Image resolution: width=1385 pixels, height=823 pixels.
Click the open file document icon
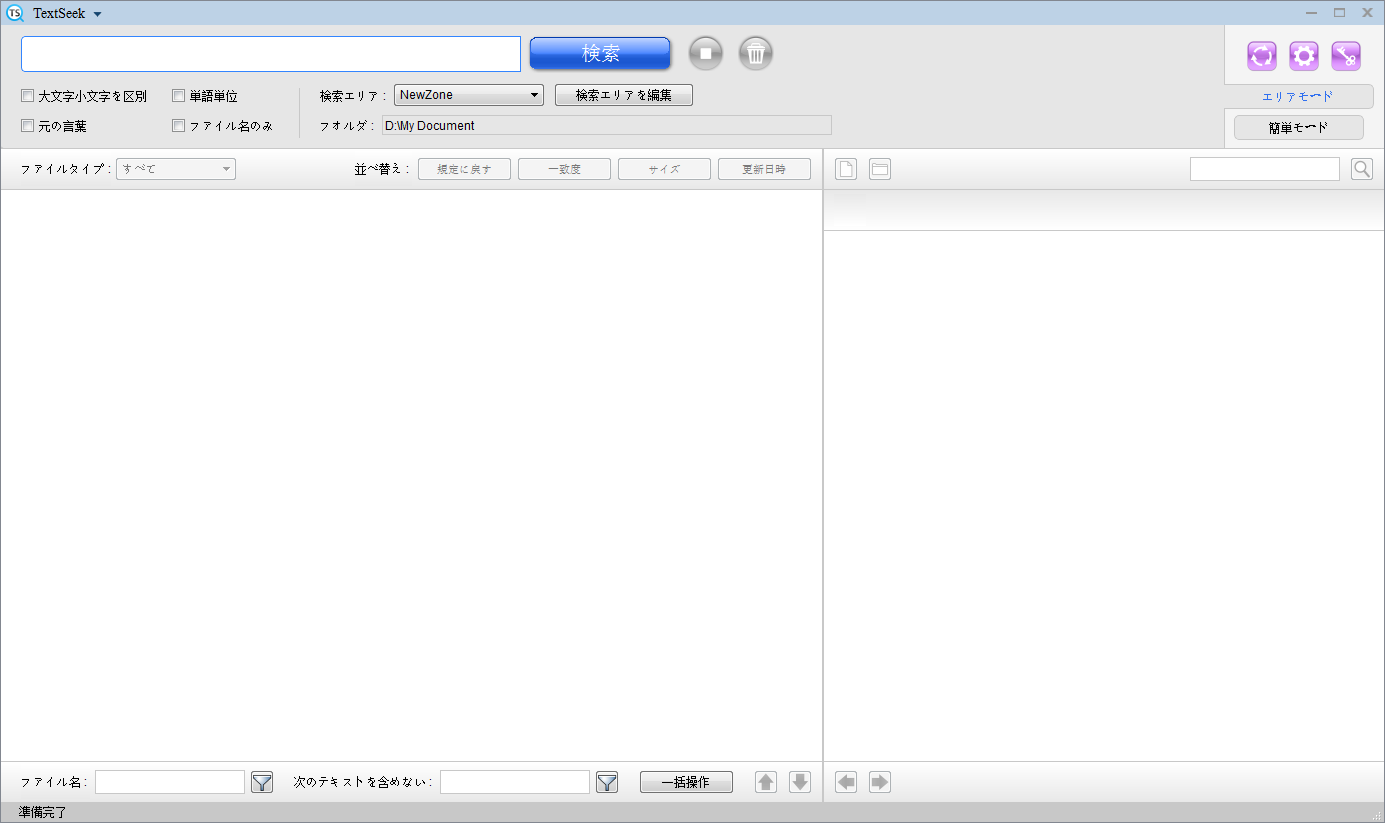pos(846,169)
